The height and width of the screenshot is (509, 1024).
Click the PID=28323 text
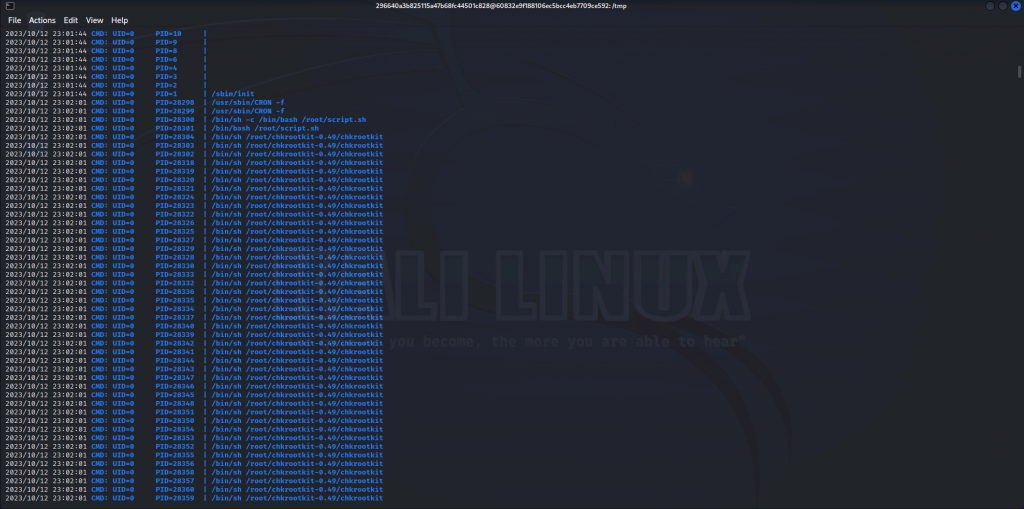[x=175, y=205]
